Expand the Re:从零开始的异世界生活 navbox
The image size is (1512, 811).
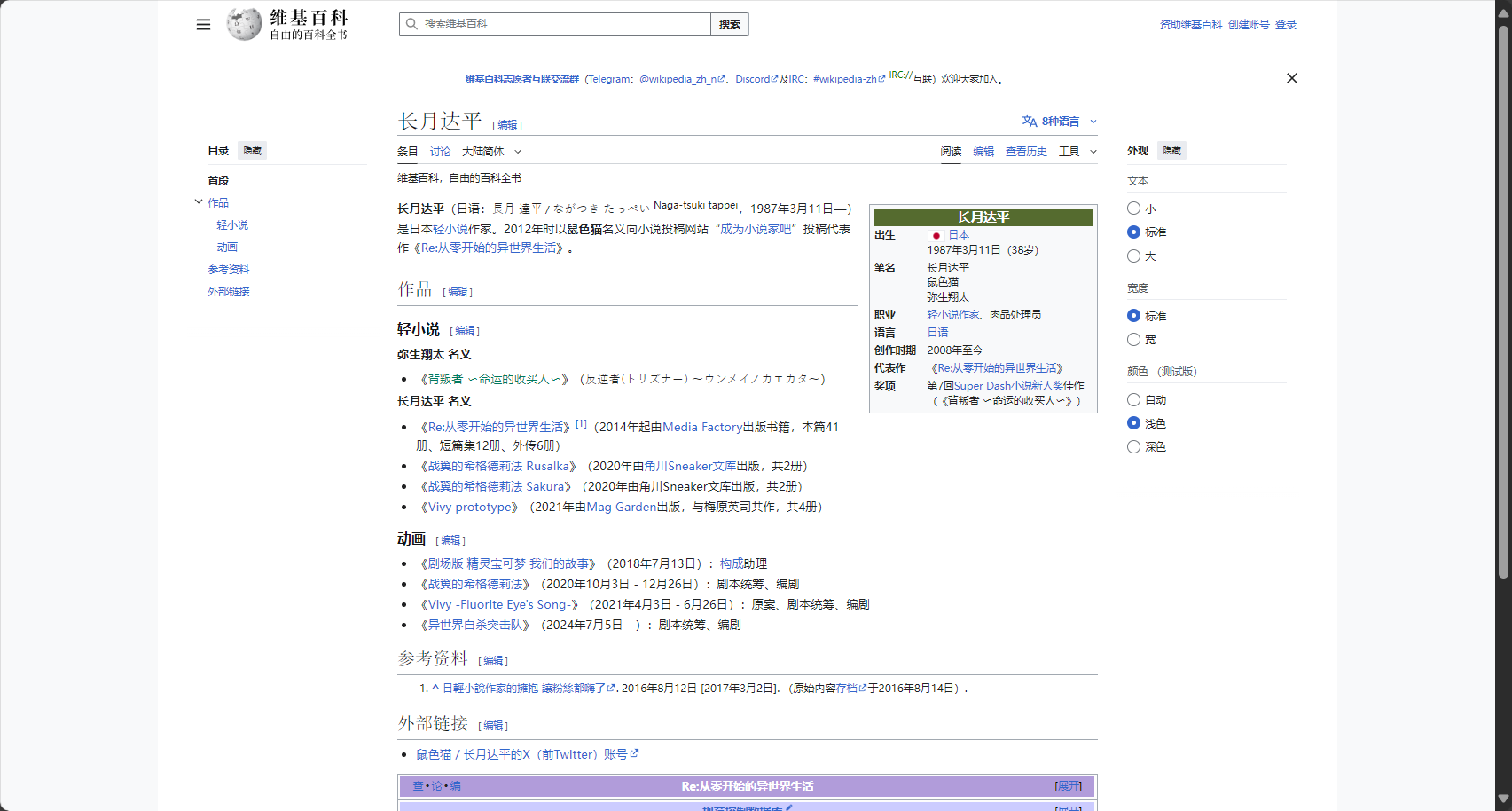tap(1068, 786)
